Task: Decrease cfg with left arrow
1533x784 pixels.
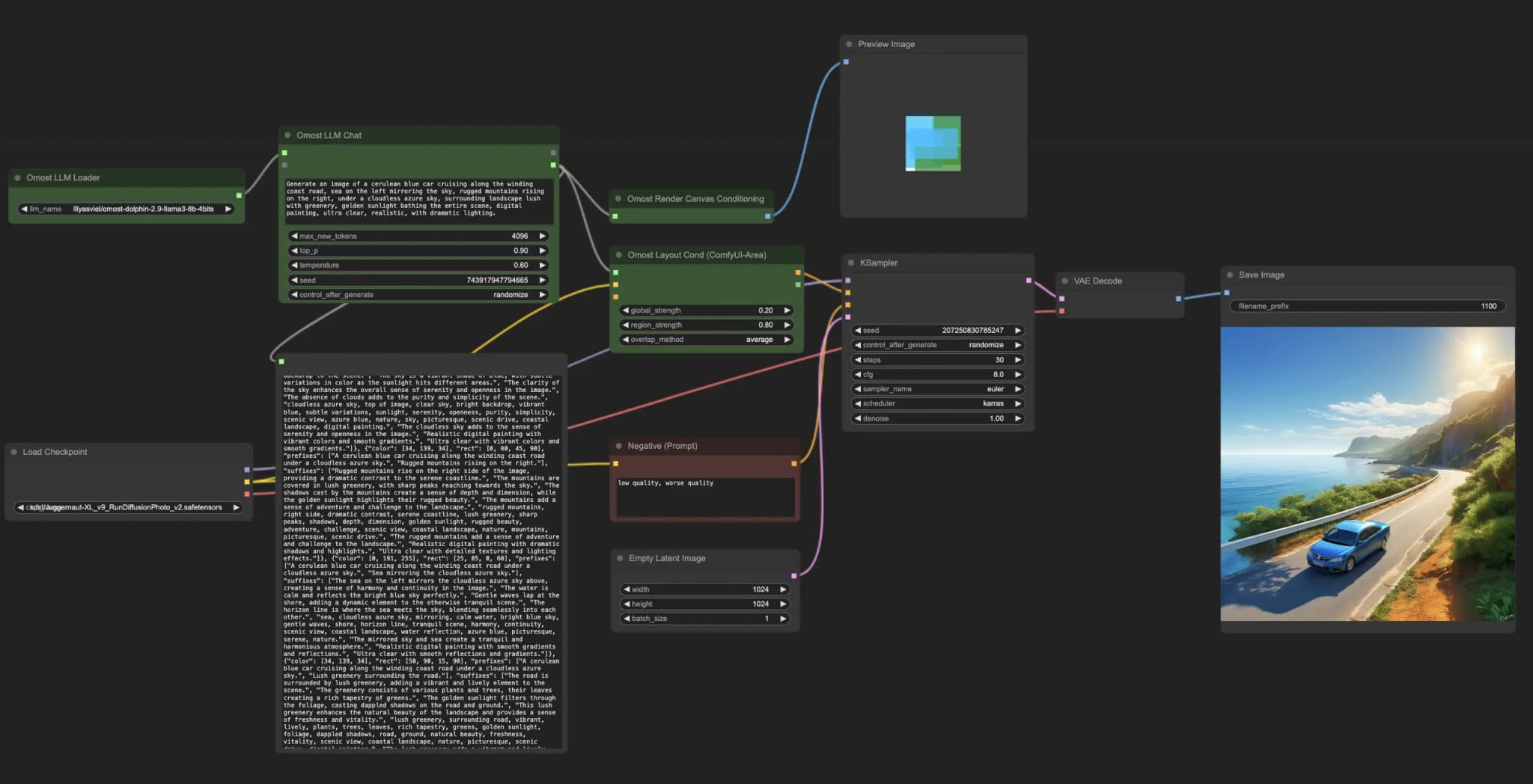Action: click(x=858, y=374)
